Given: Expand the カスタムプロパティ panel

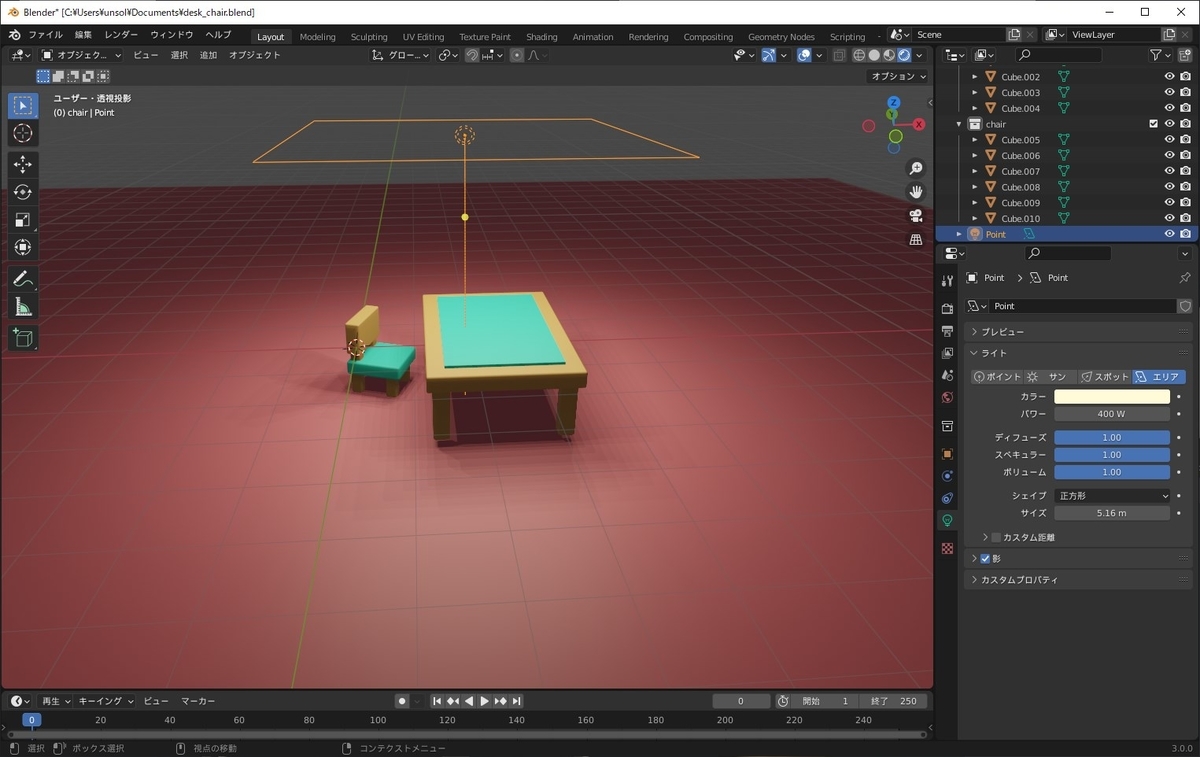Looking at the screenshot, I should pos(1079,580).
